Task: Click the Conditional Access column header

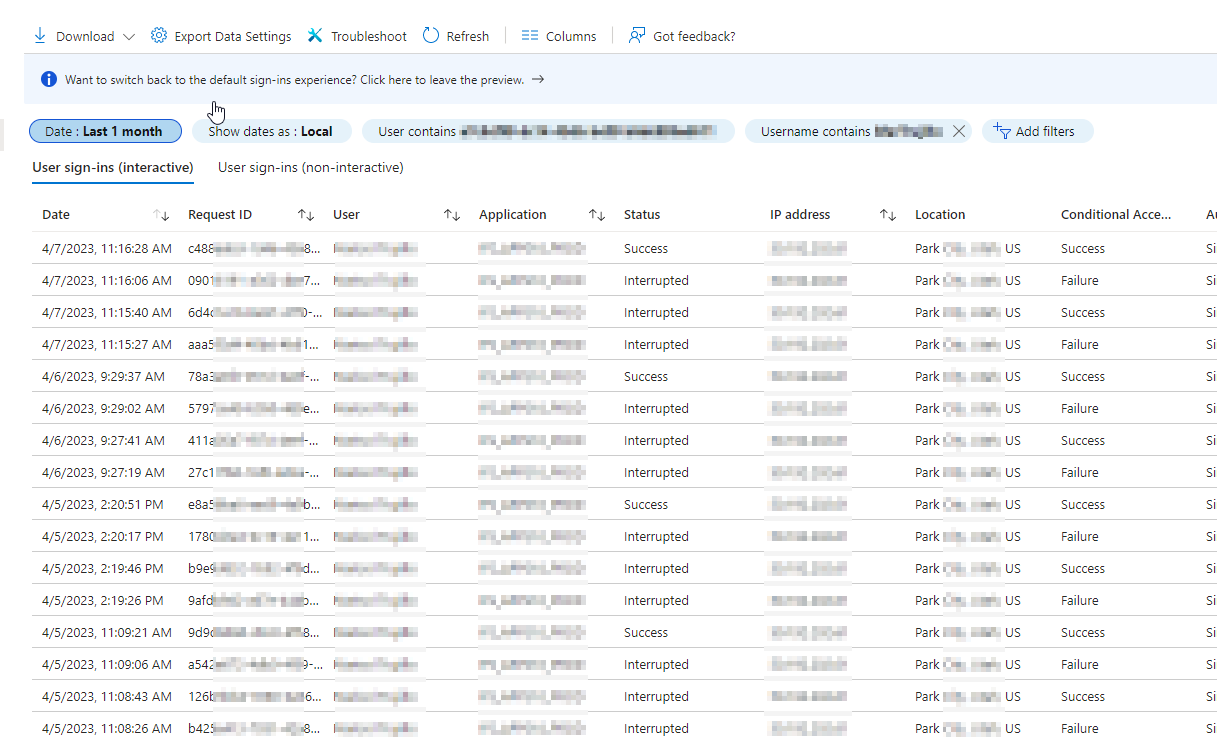Action: click(1116, 215)
